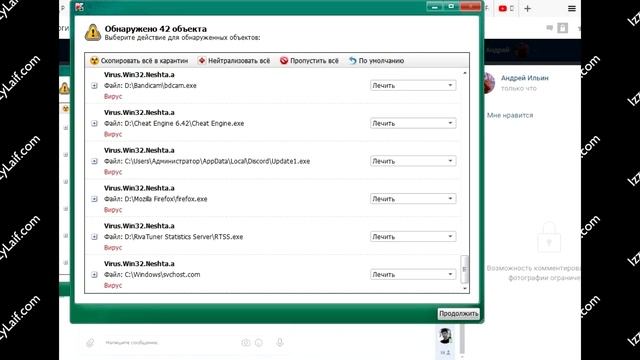Select path D:\RivaTuner Statistics Server\RTSS.exe text
Viewport: 640px width, 360px height.
pyautogui.click(x=184, y=237)
